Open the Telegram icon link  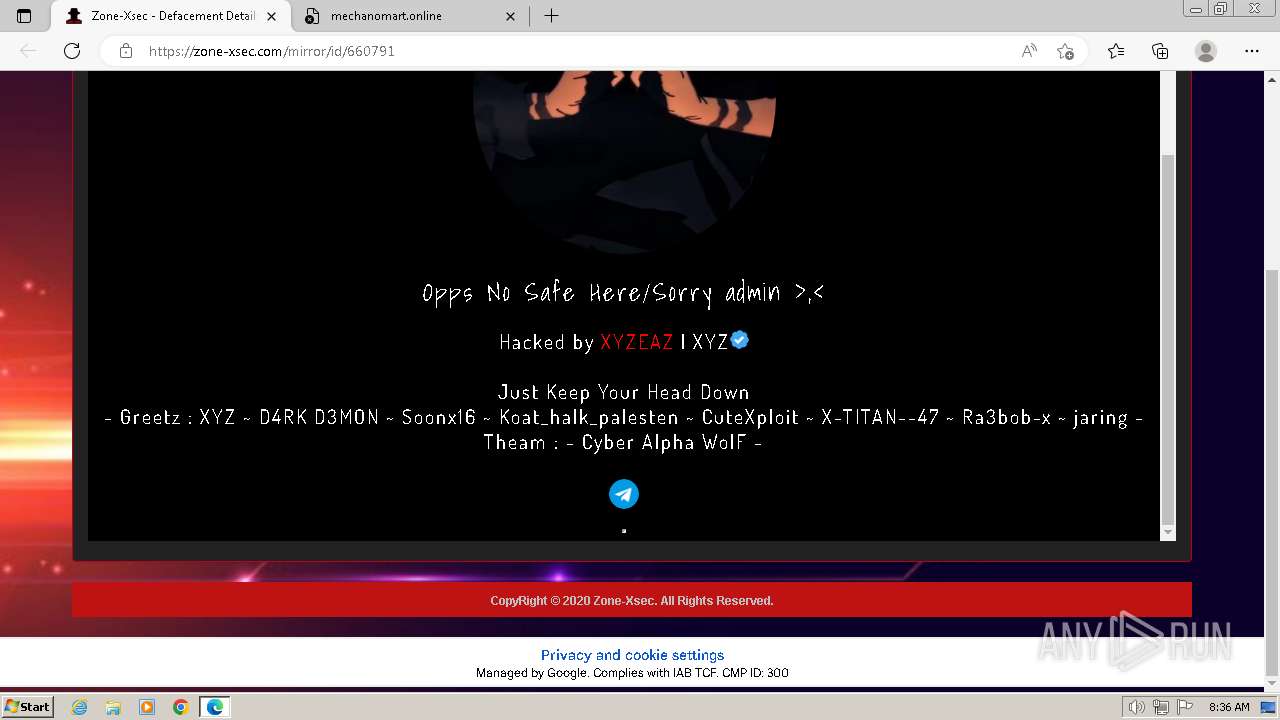[624, 494]
